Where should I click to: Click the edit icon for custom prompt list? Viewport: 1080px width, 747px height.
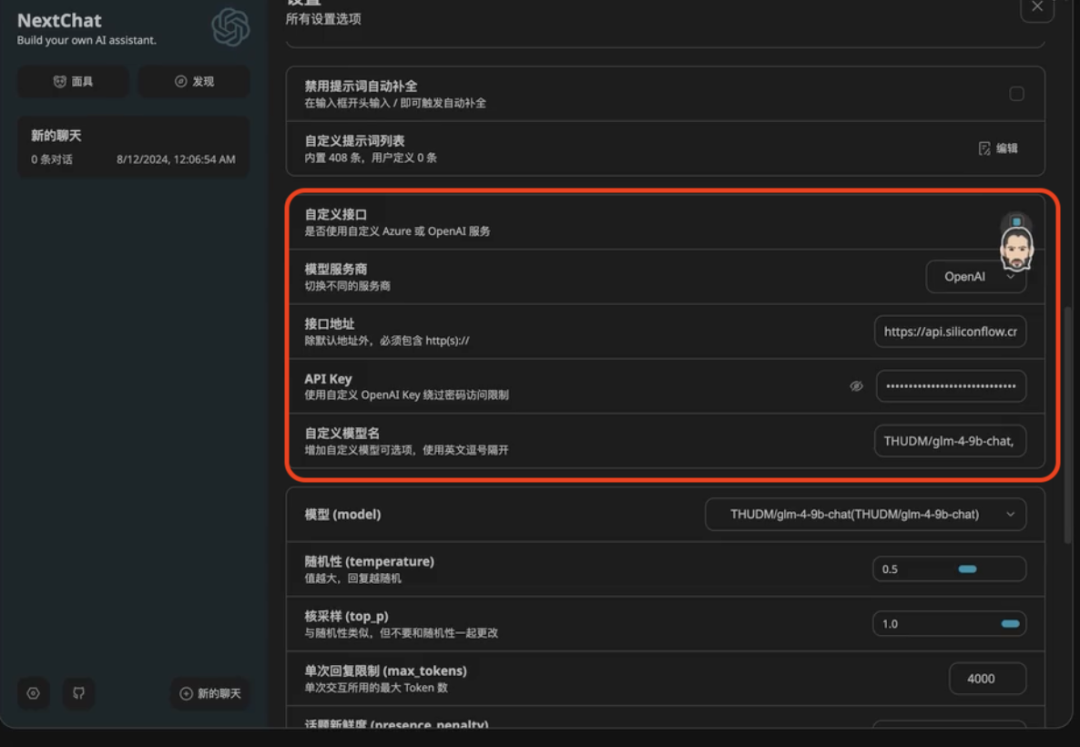pyautogui.click(x=984, y=148)
